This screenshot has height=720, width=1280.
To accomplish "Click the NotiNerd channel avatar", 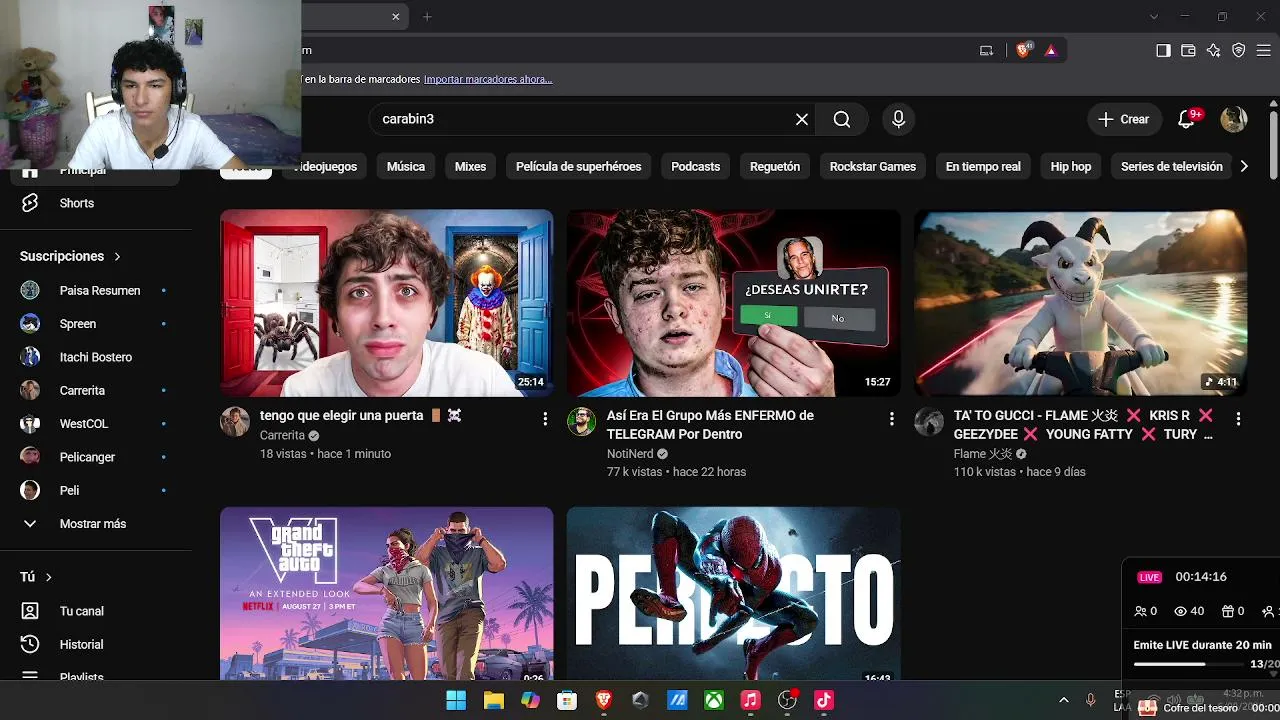I will tap(582, 422).
